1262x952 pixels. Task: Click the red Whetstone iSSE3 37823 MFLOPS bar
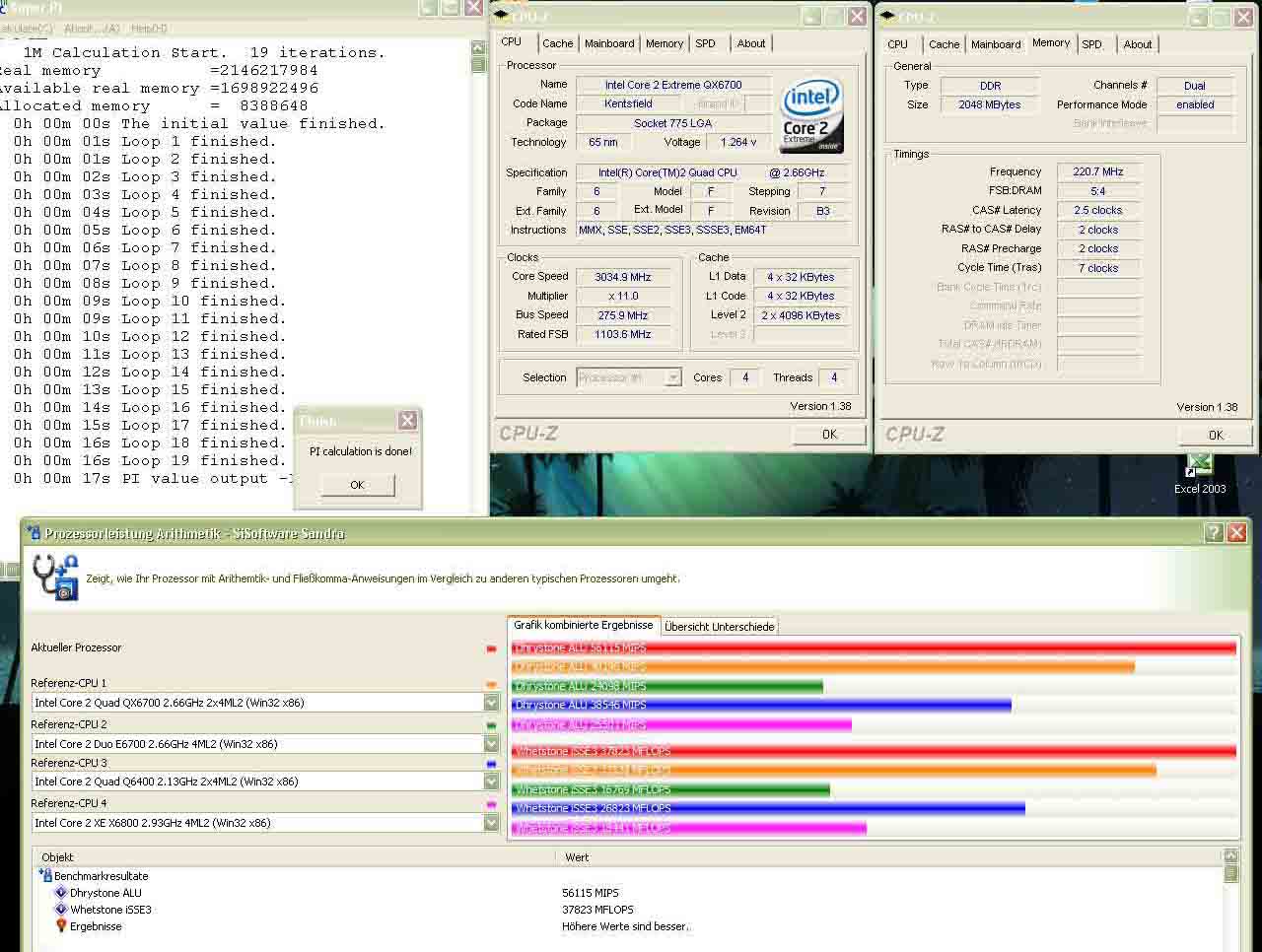coord(874,751)
